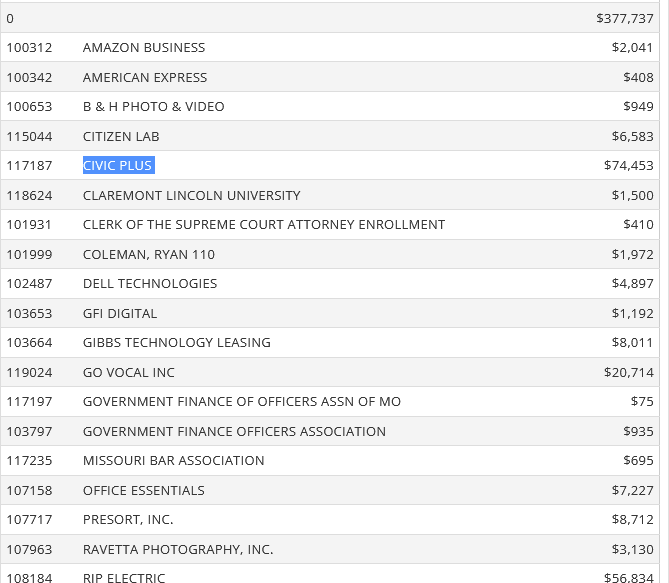Click CLAREMONT LINCOLN UNIVERSITY

192,195
